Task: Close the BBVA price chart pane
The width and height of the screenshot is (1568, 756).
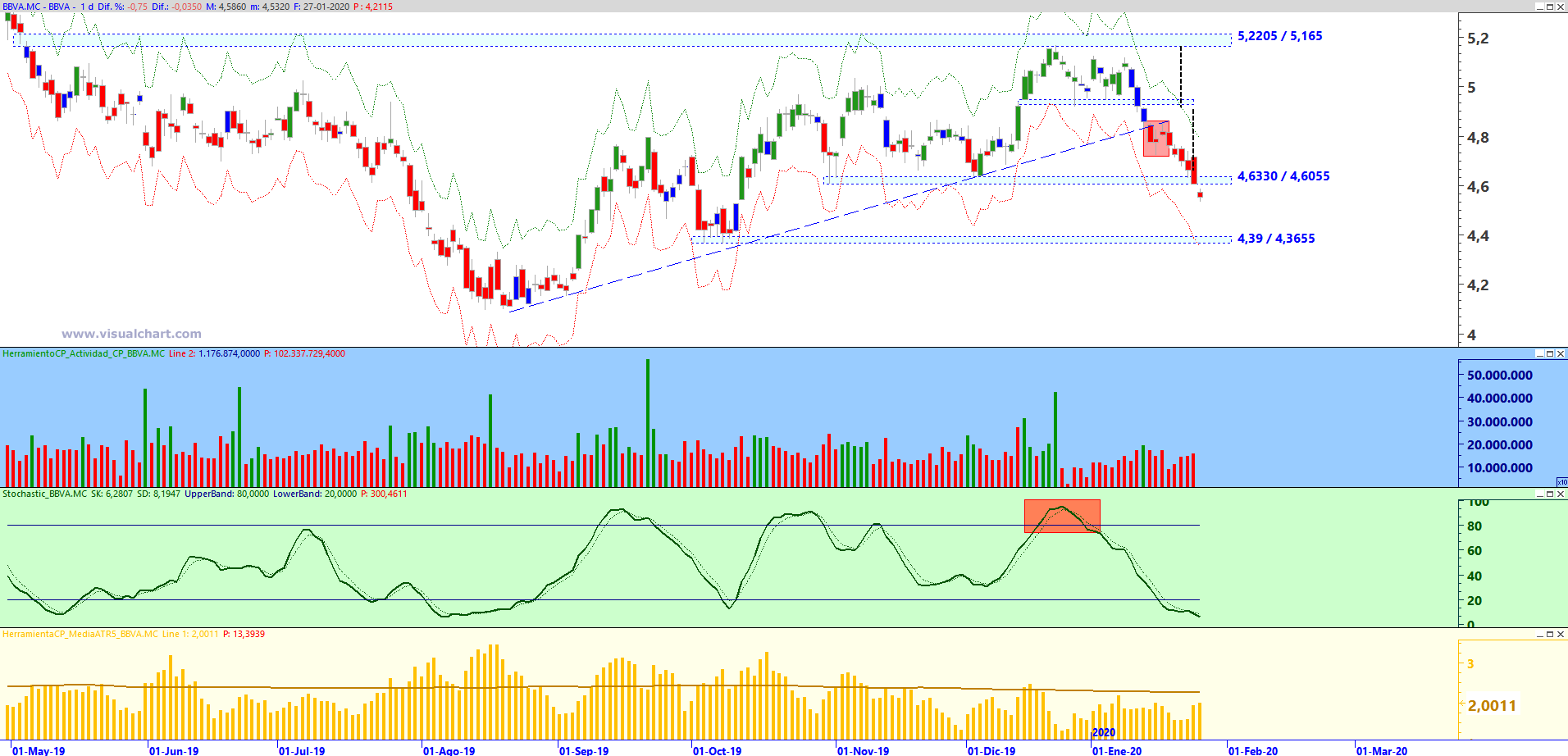Action: [1561, 7]
